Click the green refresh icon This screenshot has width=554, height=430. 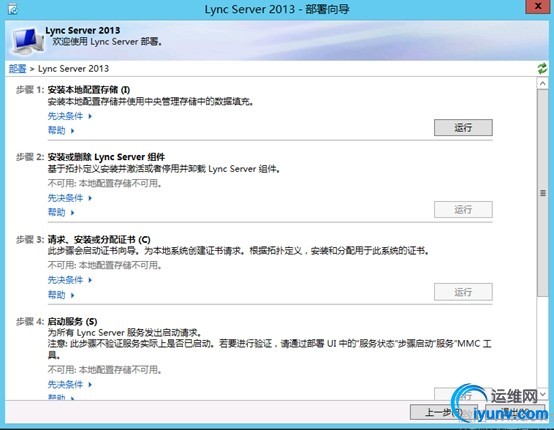tap(542, 68)
